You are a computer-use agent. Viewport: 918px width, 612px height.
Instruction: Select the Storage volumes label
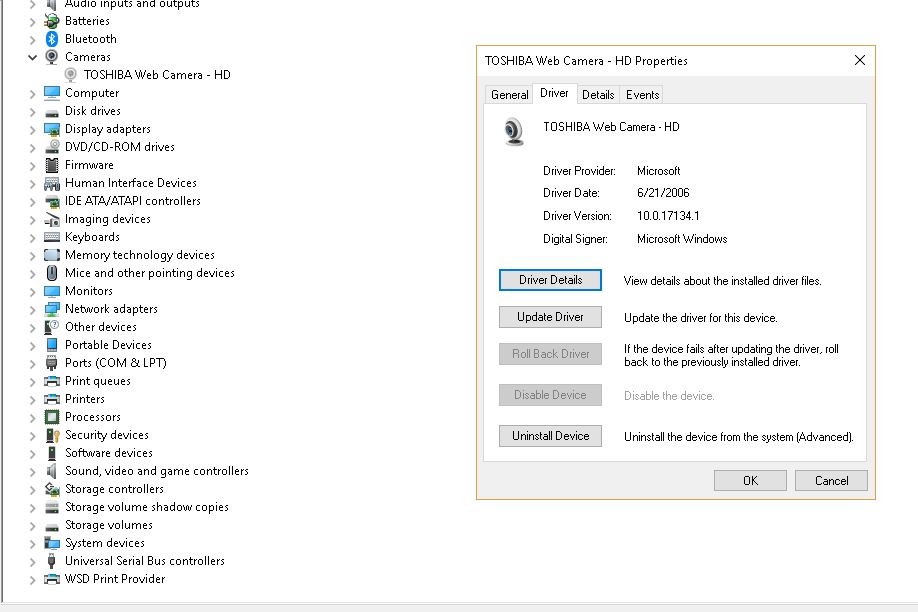click(x=109, y=525)
